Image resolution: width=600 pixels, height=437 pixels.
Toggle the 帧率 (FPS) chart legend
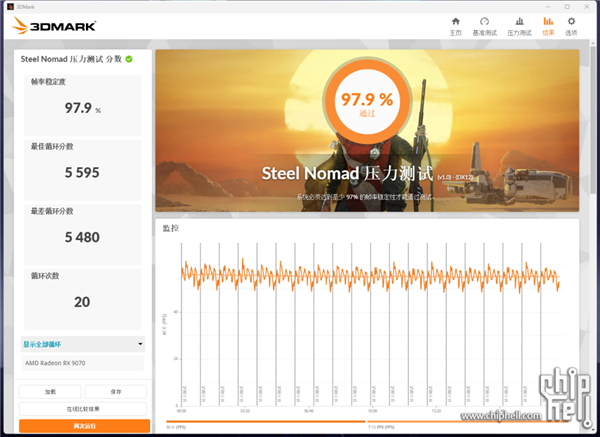[x=266, y=425]
